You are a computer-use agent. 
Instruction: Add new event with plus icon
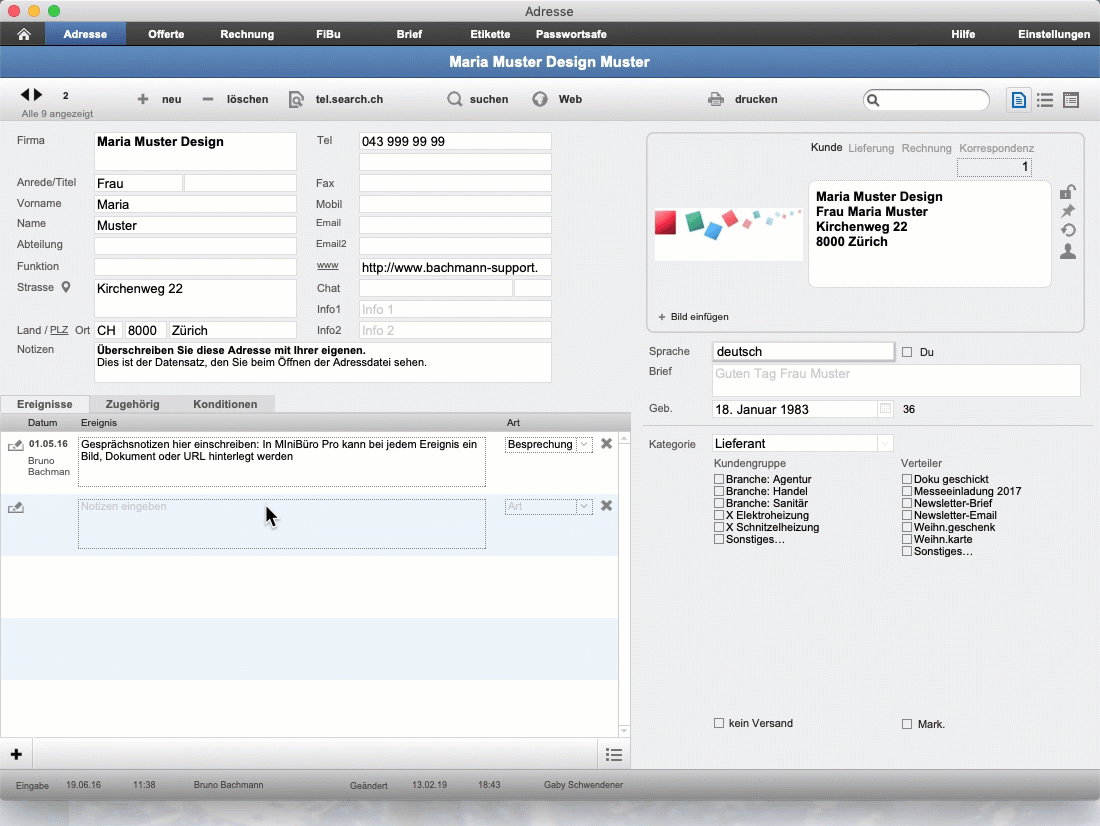tap(16, 754)
